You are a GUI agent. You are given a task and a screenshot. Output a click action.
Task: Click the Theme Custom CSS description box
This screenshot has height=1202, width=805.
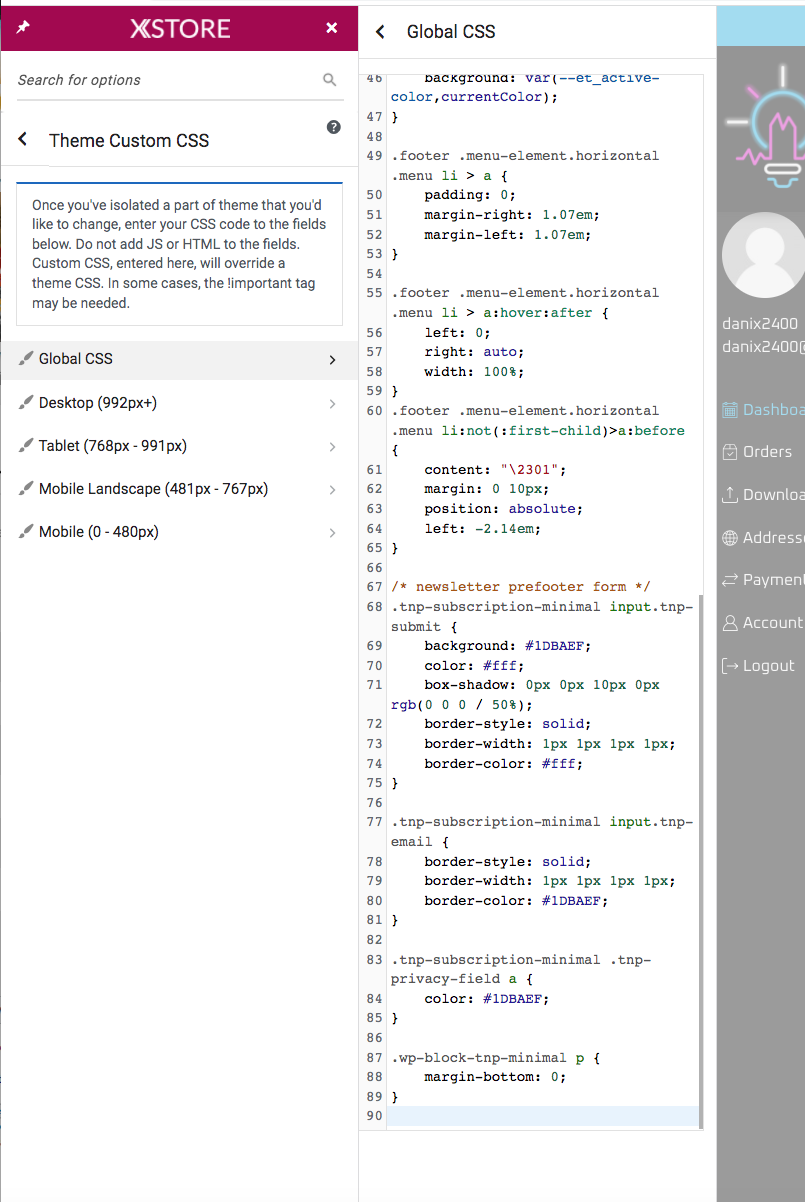[180, 254]
